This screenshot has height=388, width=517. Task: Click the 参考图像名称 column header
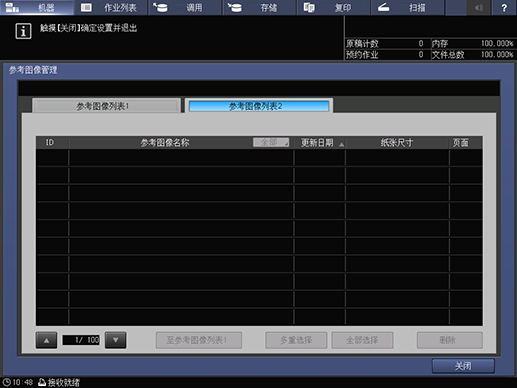[165, 143]
